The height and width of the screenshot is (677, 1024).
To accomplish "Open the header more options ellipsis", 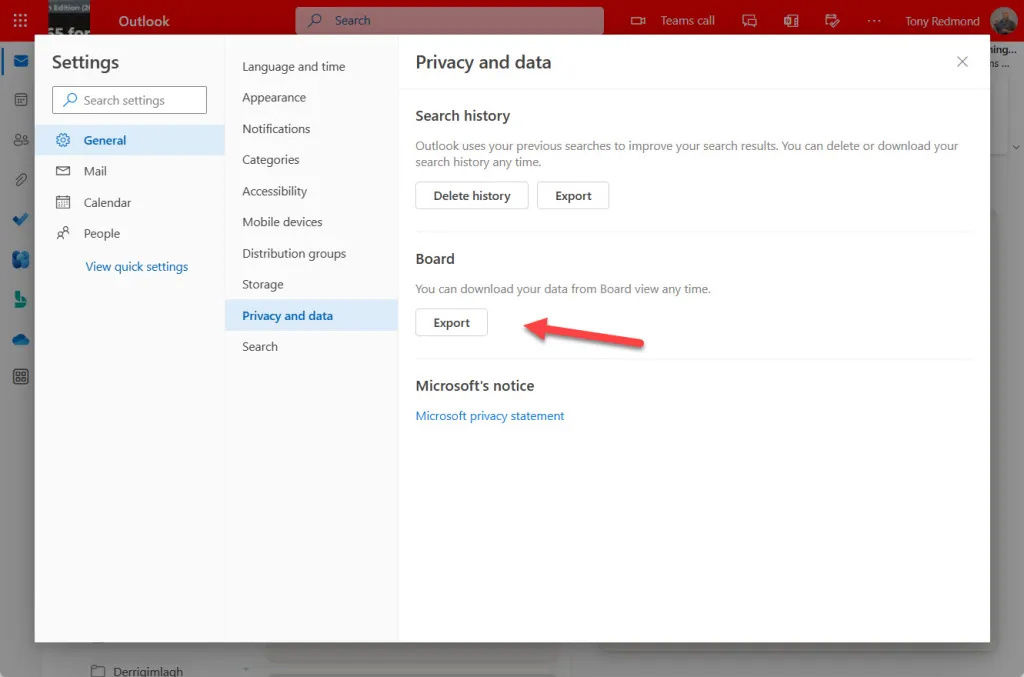I will (874, 21).
